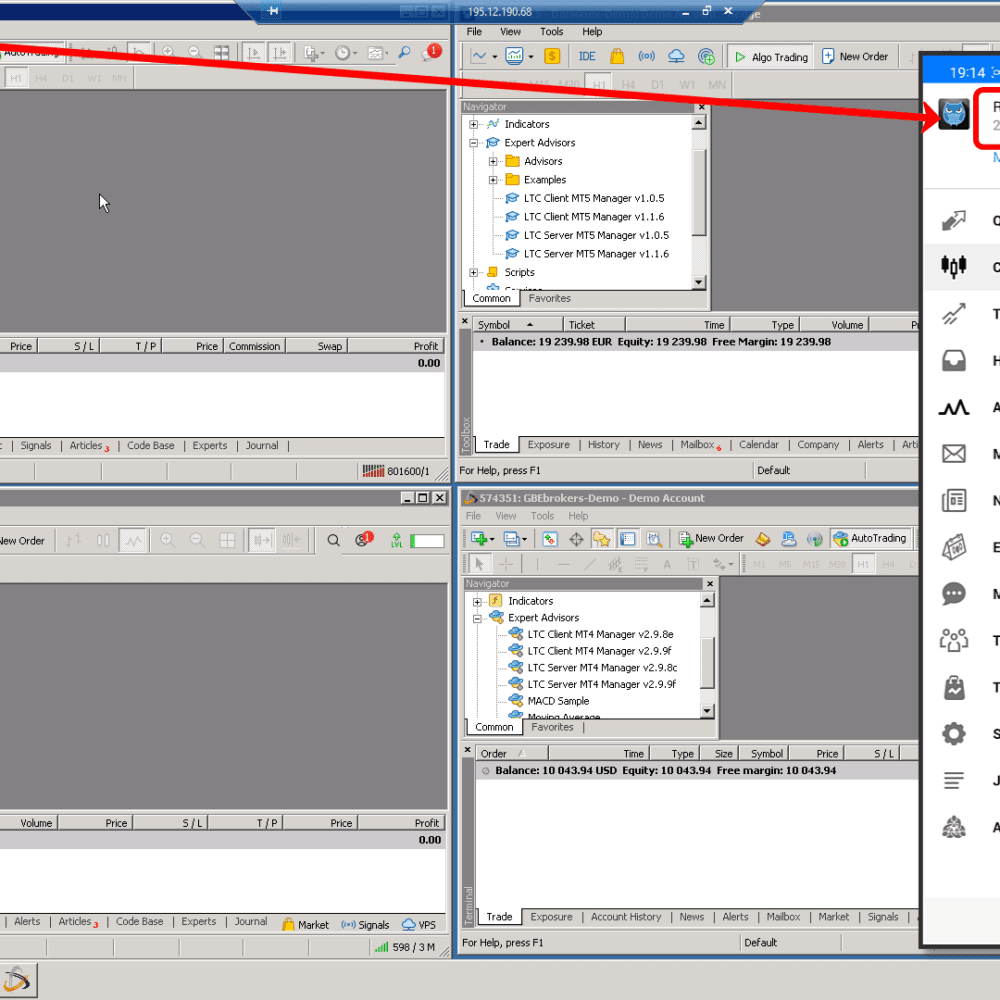Open the Market shopping bag in MT5 toolbar
This screenshot has height=1000, width=1000.
(617, 57)
